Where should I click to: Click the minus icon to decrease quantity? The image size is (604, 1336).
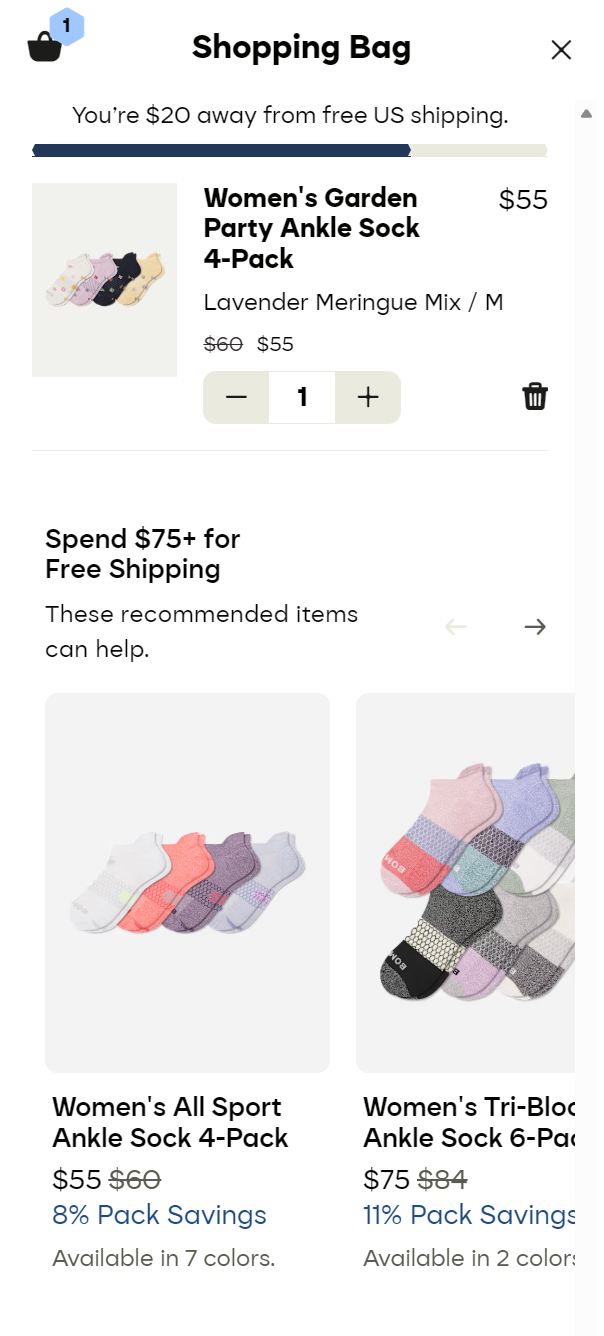point(236,396)
